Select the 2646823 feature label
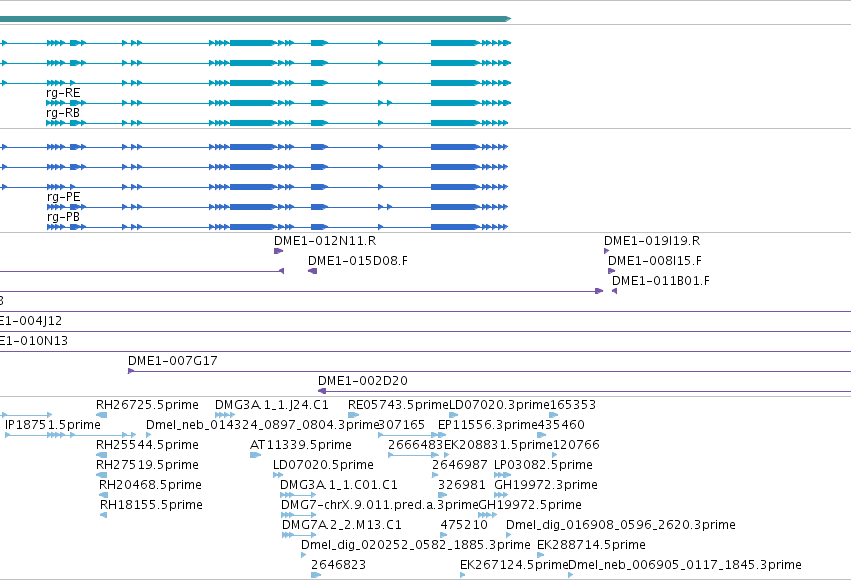This screenshot has height=580, width=851. (x=338, y=565)
